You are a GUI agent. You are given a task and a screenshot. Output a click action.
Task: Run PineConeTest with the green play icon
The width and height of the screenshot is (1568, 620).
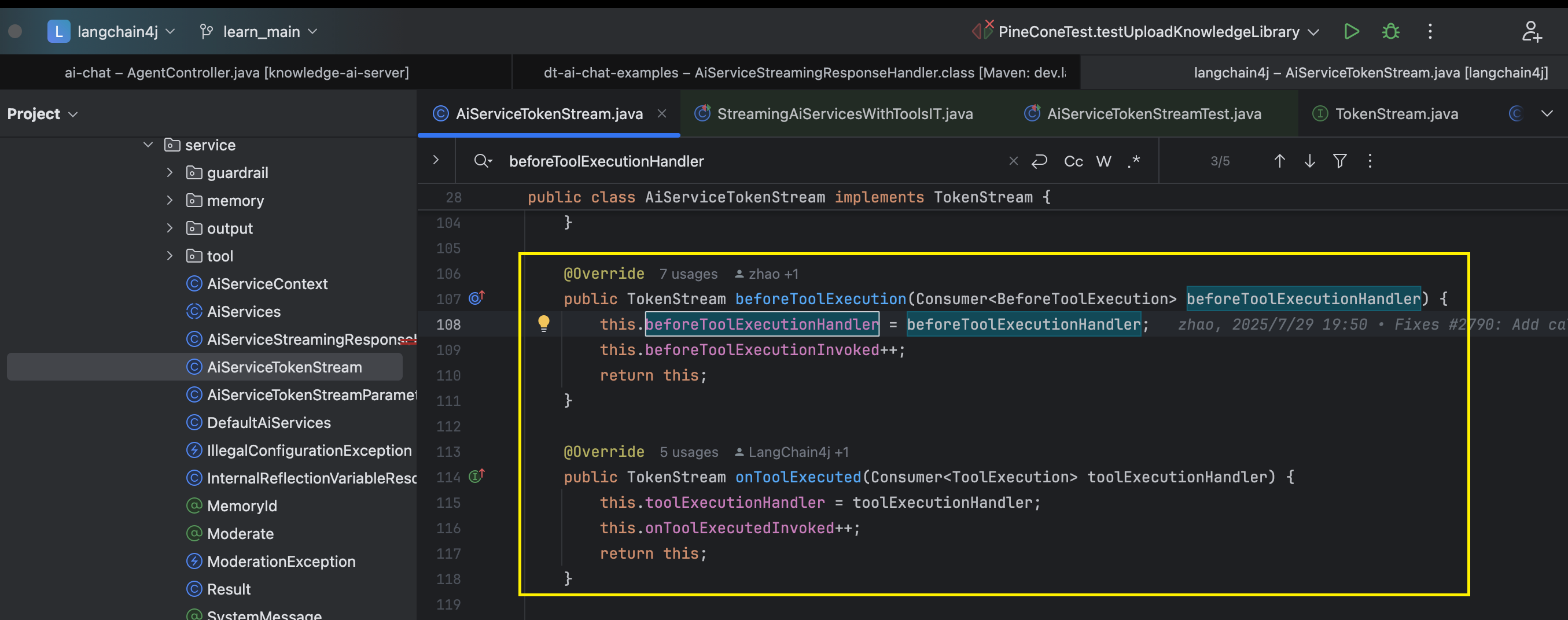pyautogui.click(x=1351, y=31)
